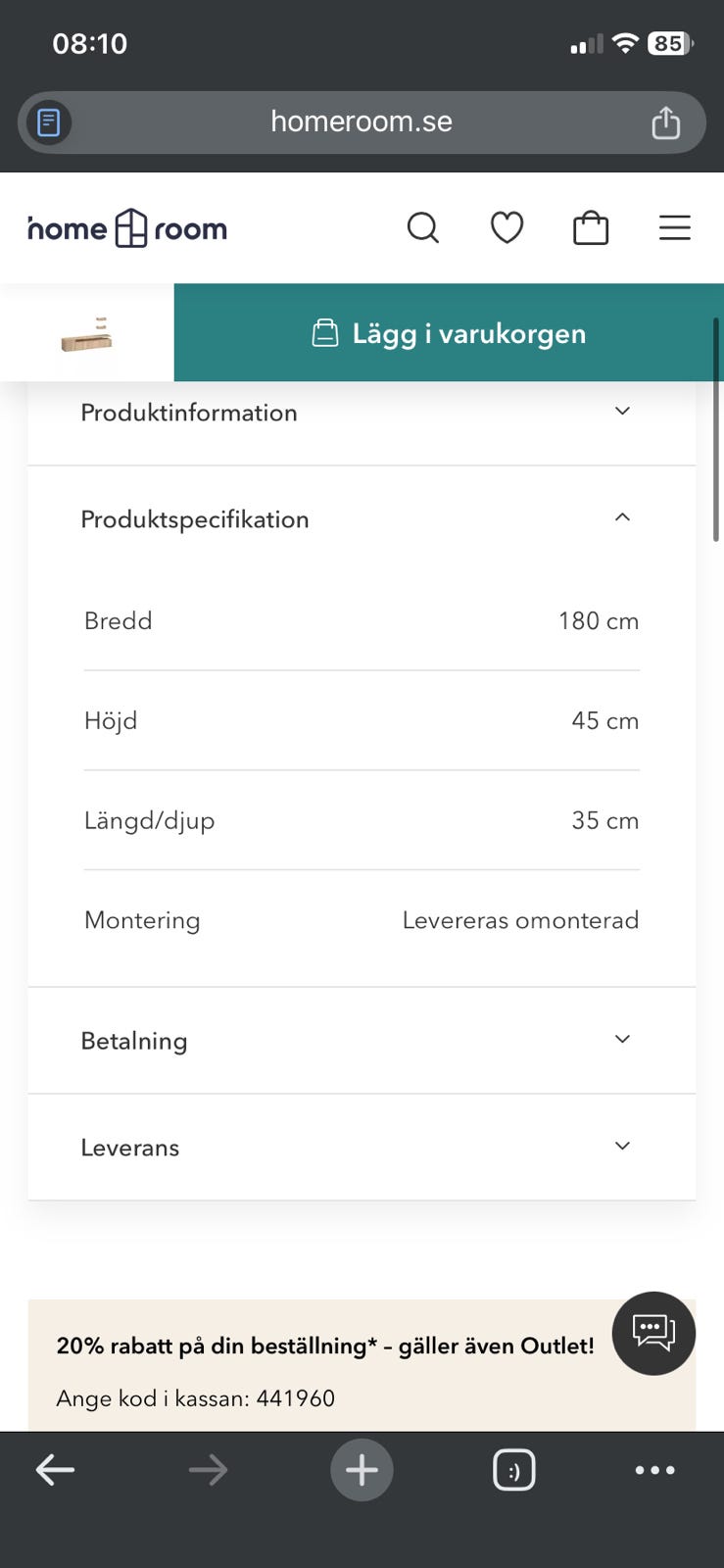
Task: Open the hamburger menu icon
Action: click(674, 228)
